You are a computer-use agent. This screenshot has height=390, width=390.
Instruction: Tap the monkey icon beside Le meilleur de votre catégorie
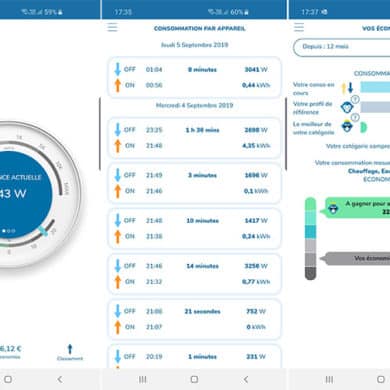coord(347,126)
